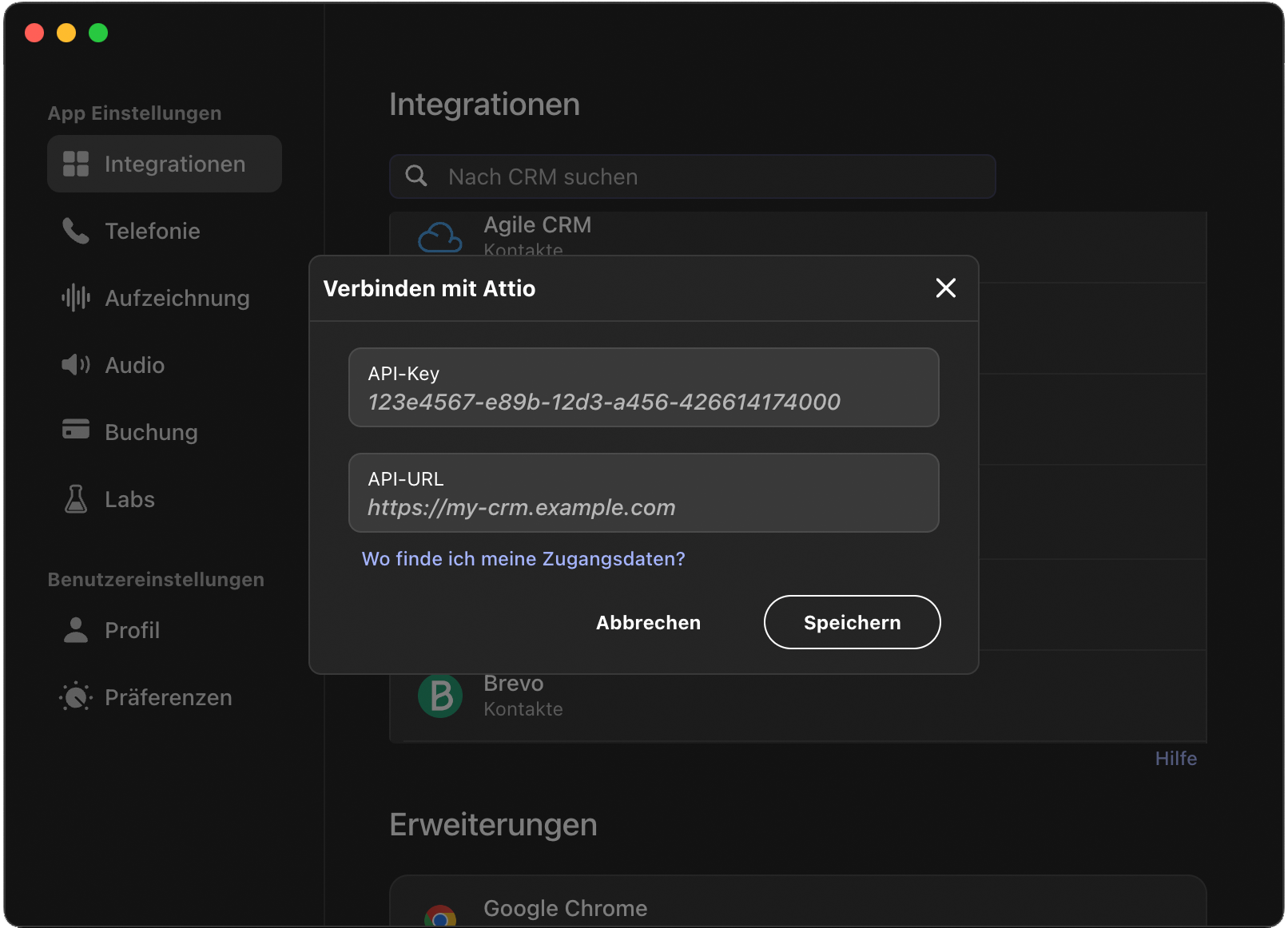Focus the API-URL input field
Viewport: 1288px width, 928px height.
click(x=644, y=493)
